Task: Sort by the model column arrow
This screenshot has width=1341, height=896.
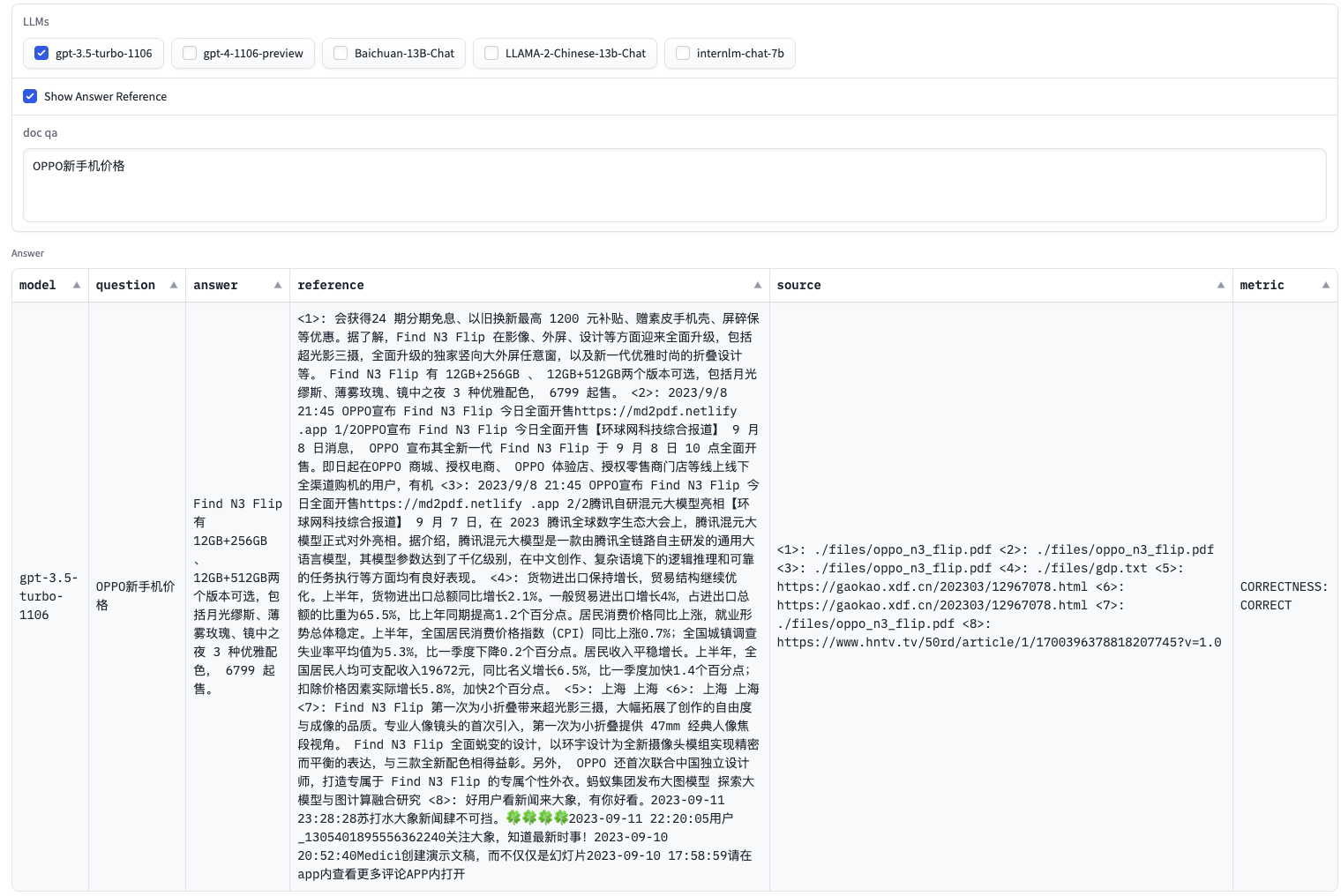Action: click(x=77, y=285)
